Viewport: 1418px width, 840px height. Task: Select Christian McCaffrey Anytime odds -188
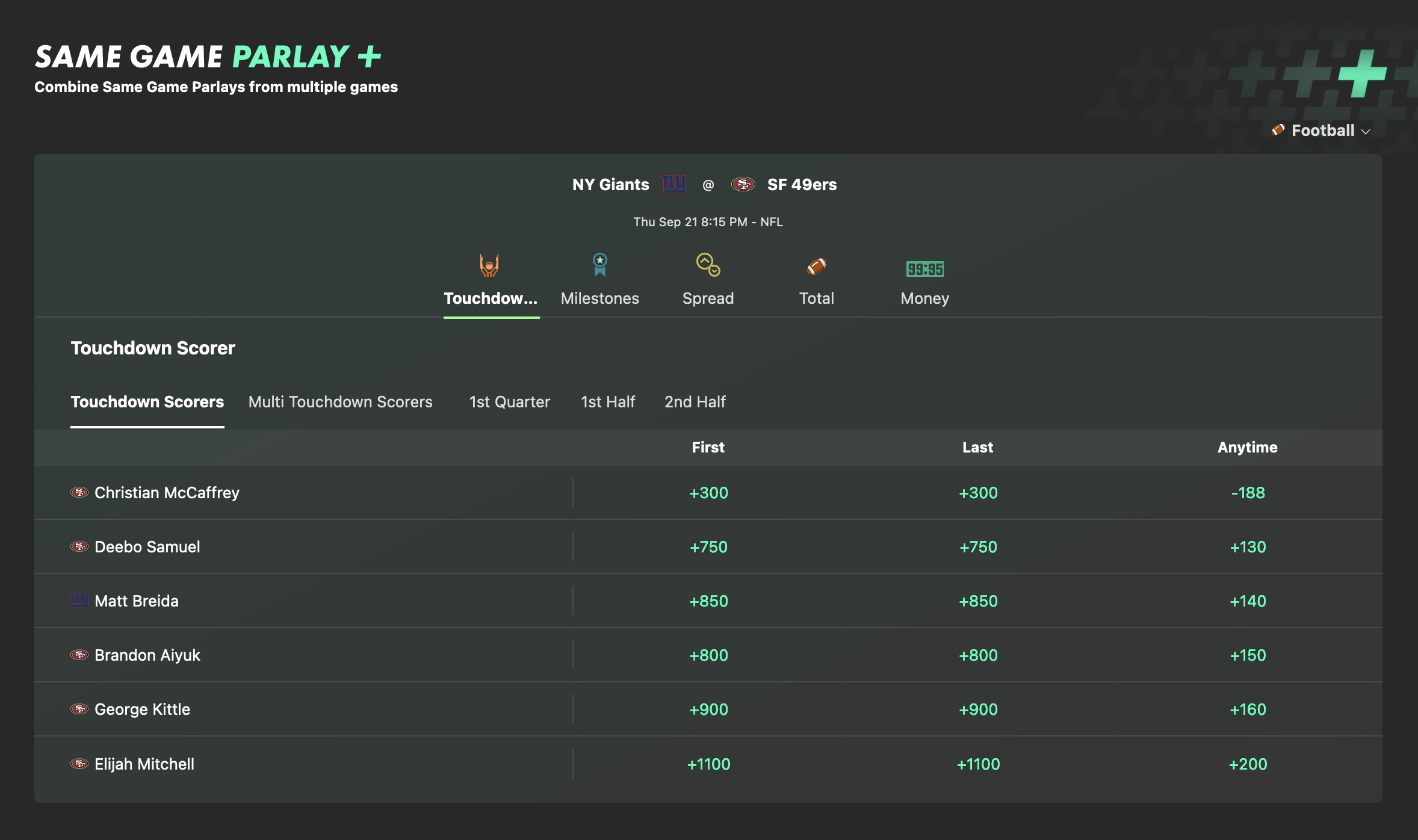pos(1246,492)
